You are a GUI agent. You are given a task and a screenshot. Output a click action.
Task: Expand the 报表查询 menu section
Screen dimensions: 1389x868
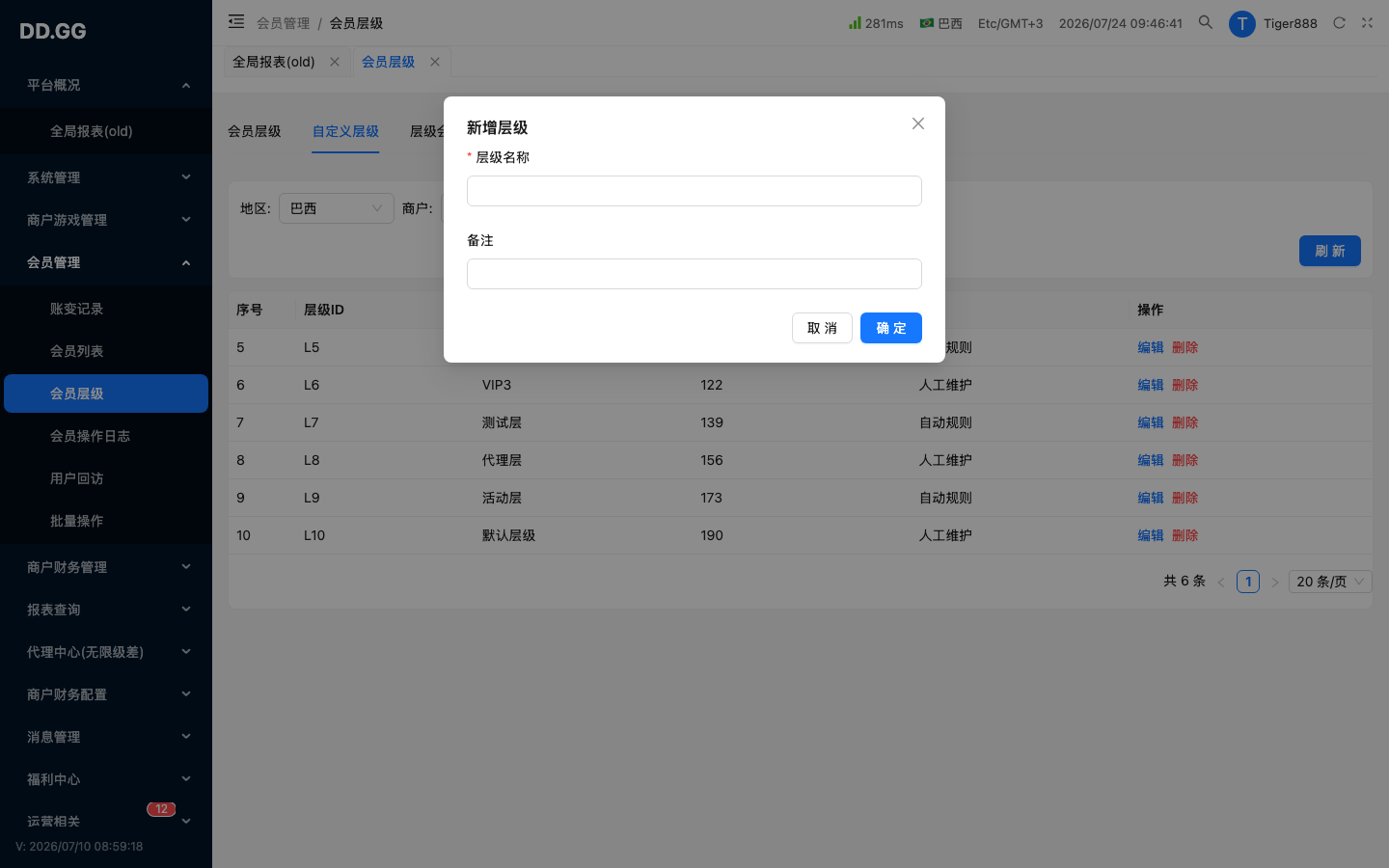[x=106, y=610]
